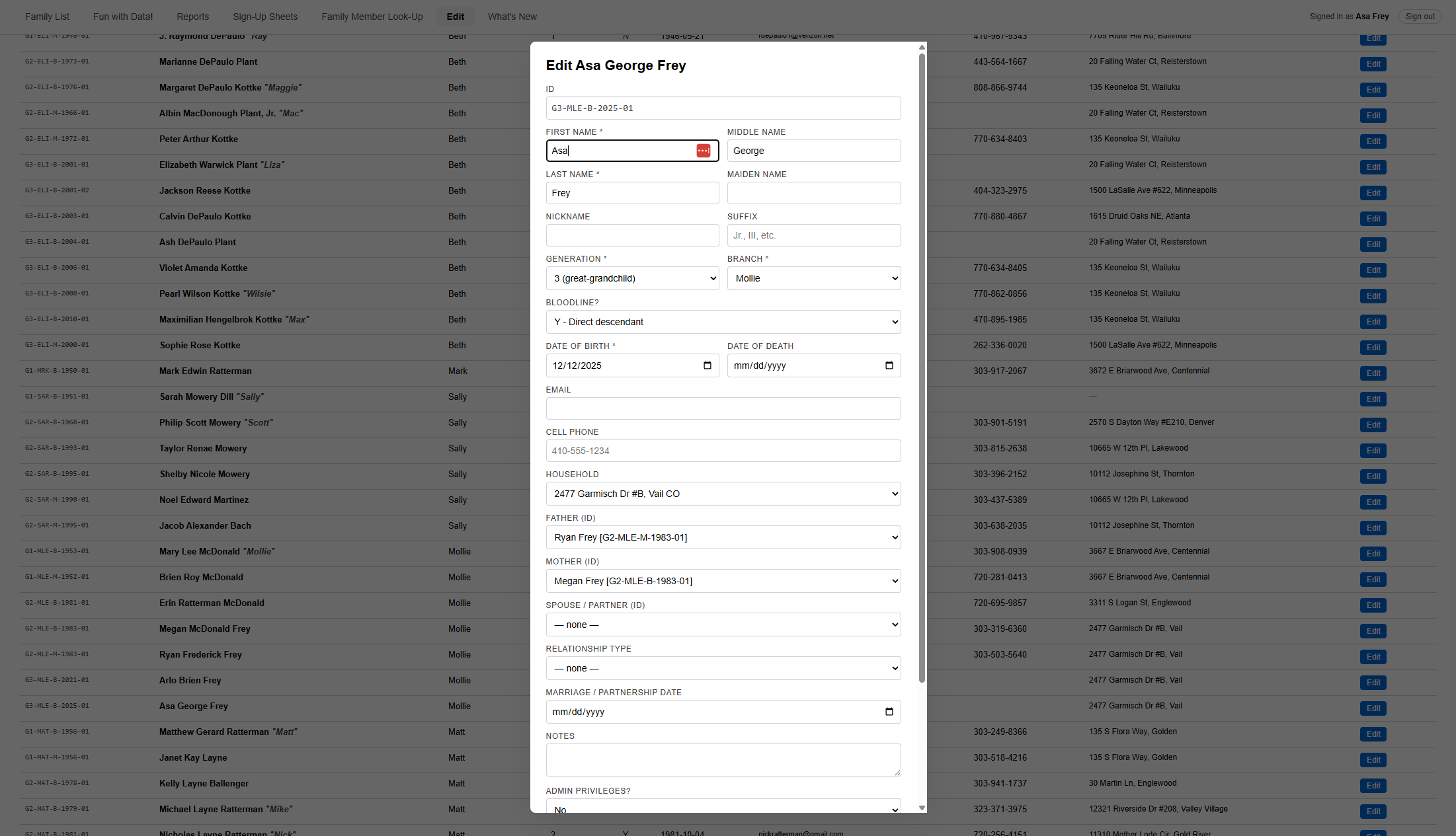Open the Spouse / Partner (ID) dropdown
Image resolution: width=1456 pixels, height=836 pixels.
723,625
